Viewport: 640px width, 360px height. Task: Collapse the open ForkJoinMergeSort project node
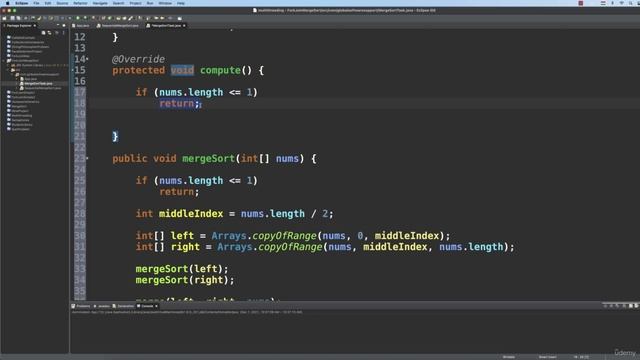[x=4, y=60]
